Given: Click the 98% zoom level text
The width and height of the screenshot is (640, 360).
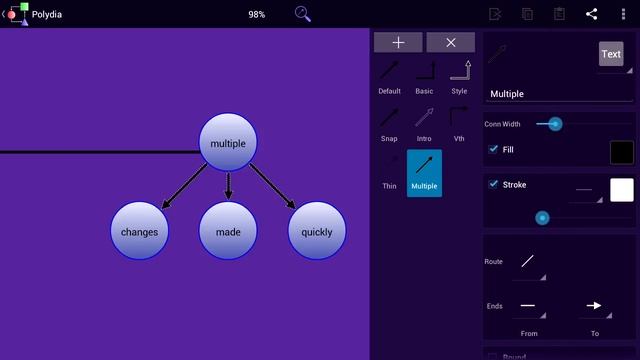Looking at the screenshot, I should tap(257, 14).
